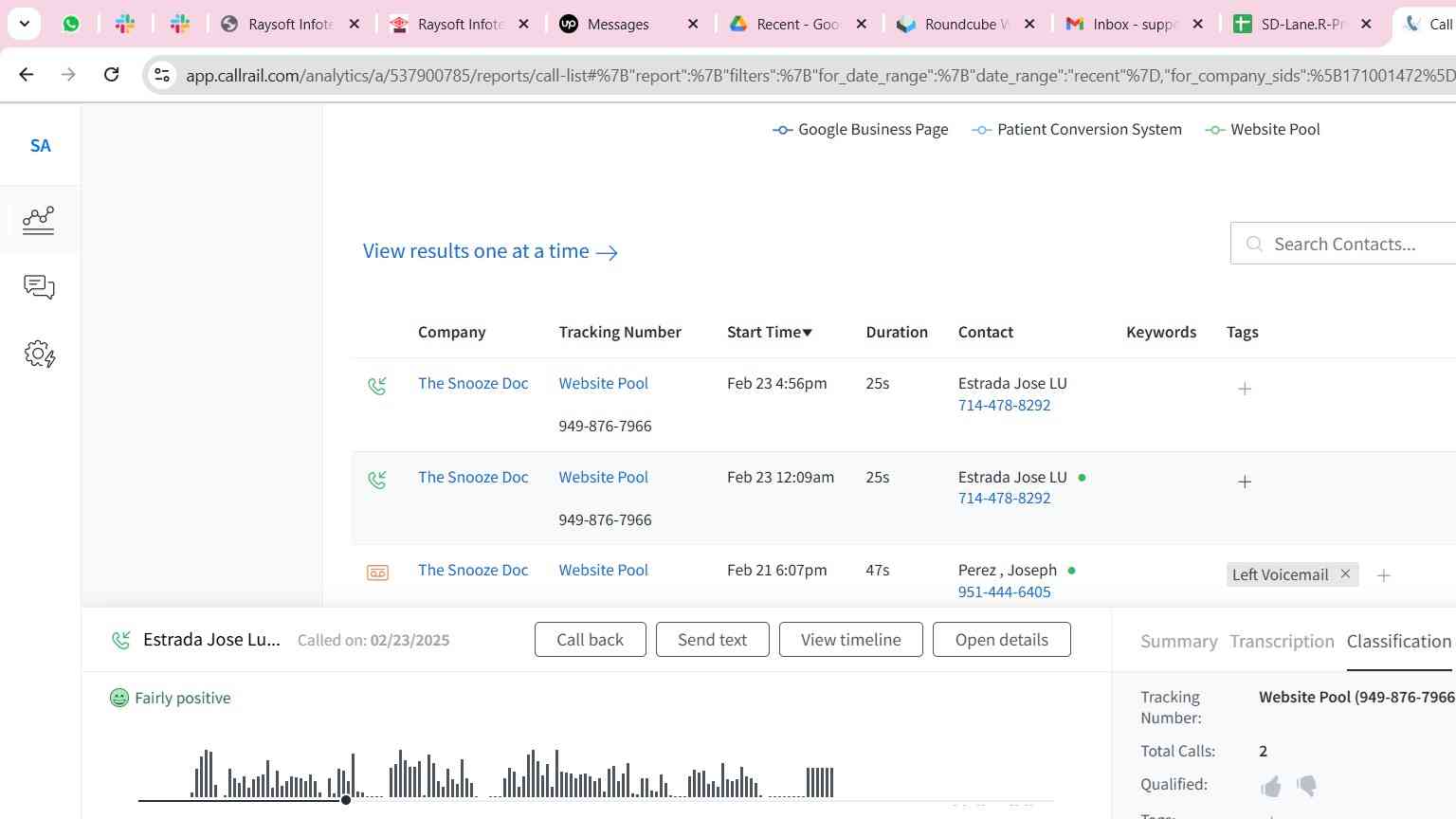Click the Duration column header
1456x819 pixels.
897,332
